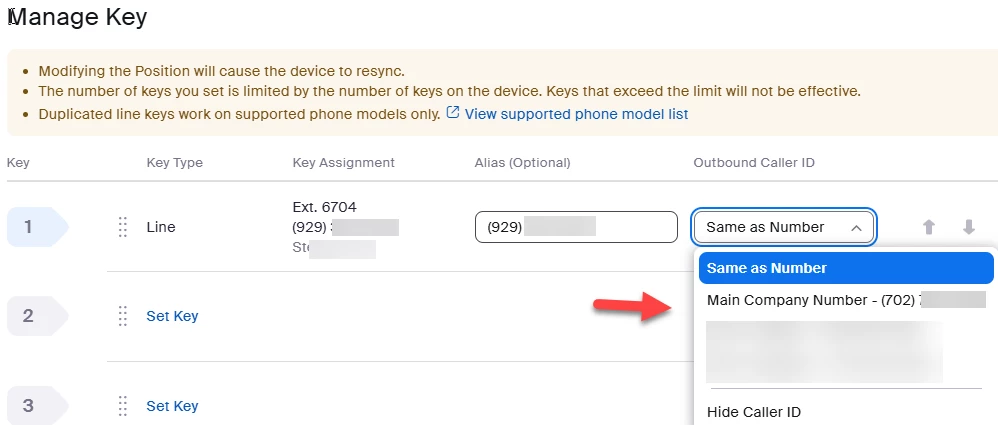Collapse the Outbound Caller ID dropdown
This screenshot has width=998, height=425.
[784, 227]
